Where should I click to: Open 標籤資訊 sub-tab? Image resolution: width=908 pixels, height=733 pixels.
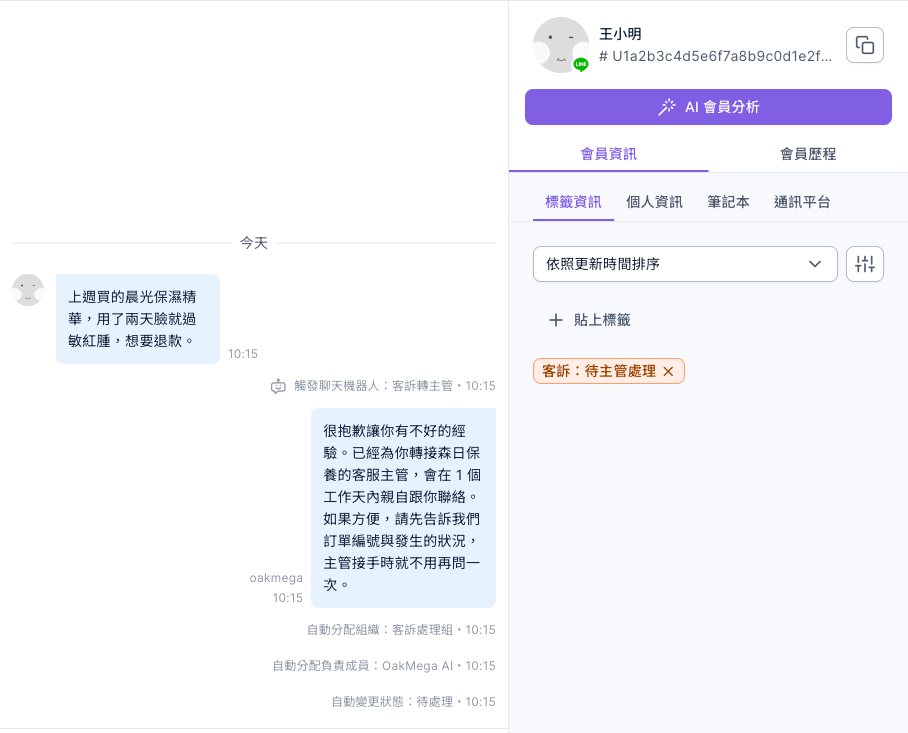573,202
